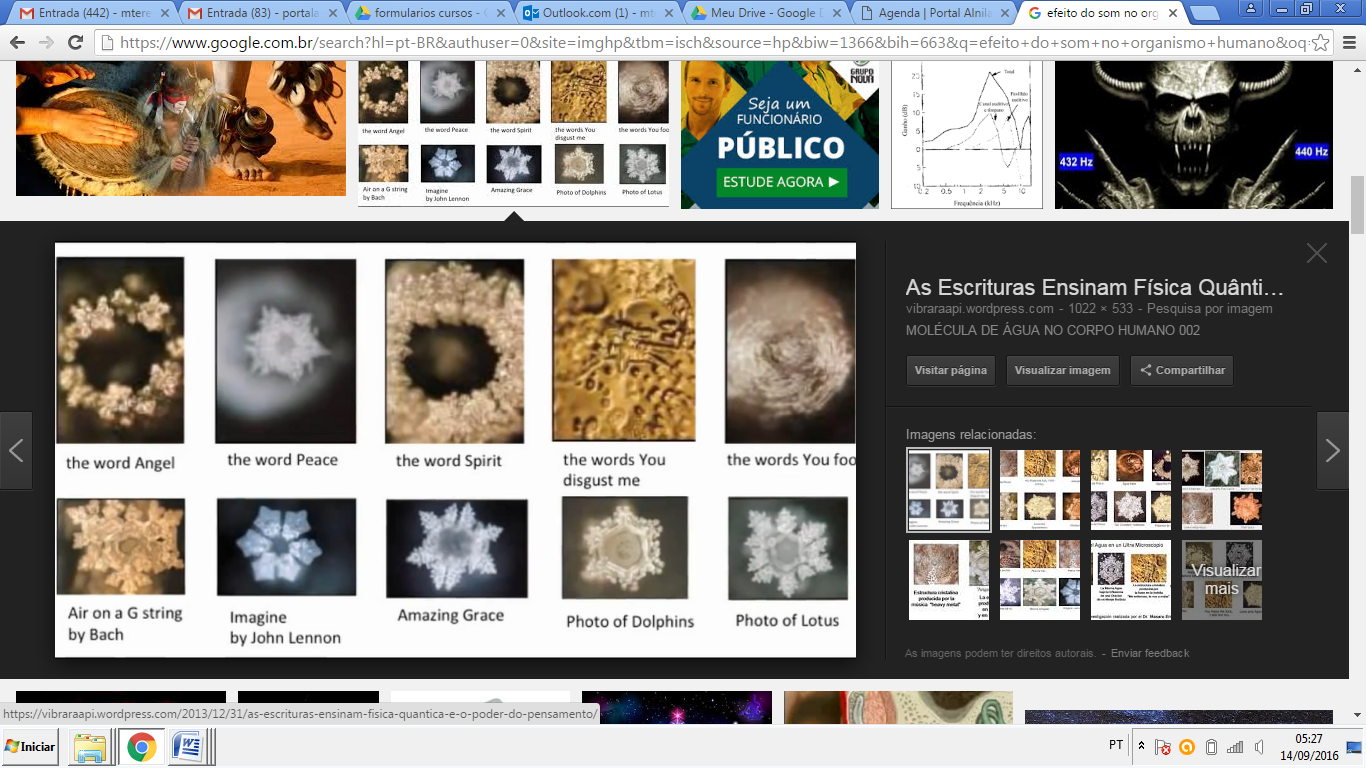Viewport: 1366px width, 768px height.
Task: Open the 'Meu Drive - Google' tab
Action: (764, 14)
